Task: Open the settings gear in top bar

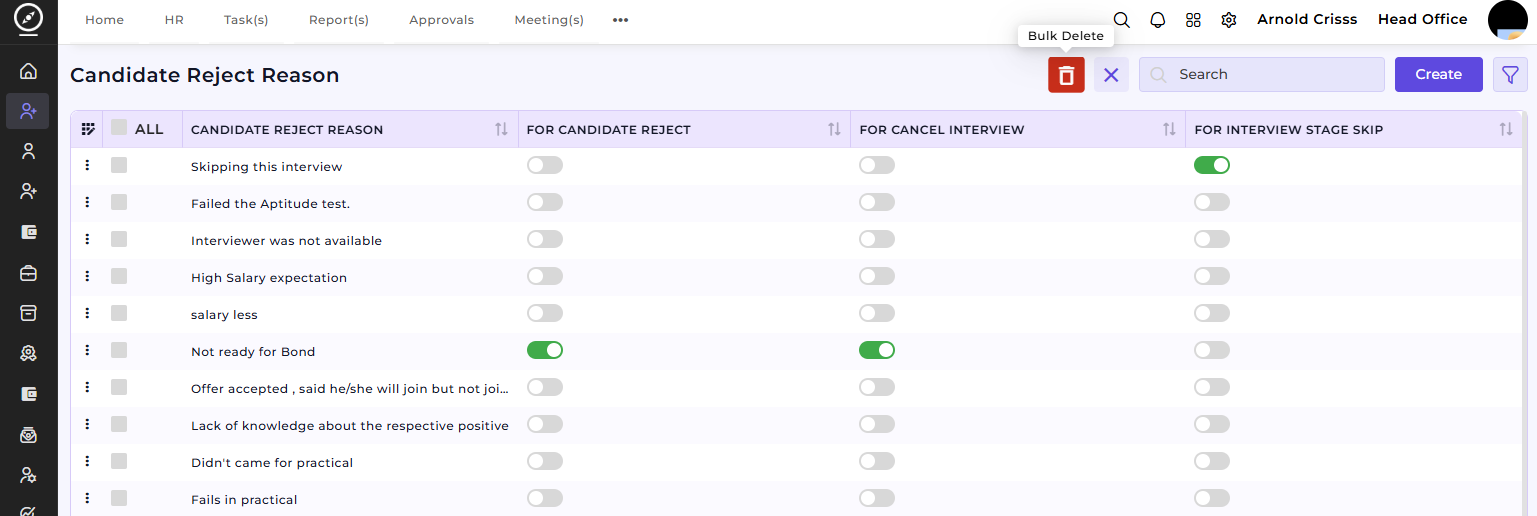Action: pyautogui.click(x=1229, y=20)
